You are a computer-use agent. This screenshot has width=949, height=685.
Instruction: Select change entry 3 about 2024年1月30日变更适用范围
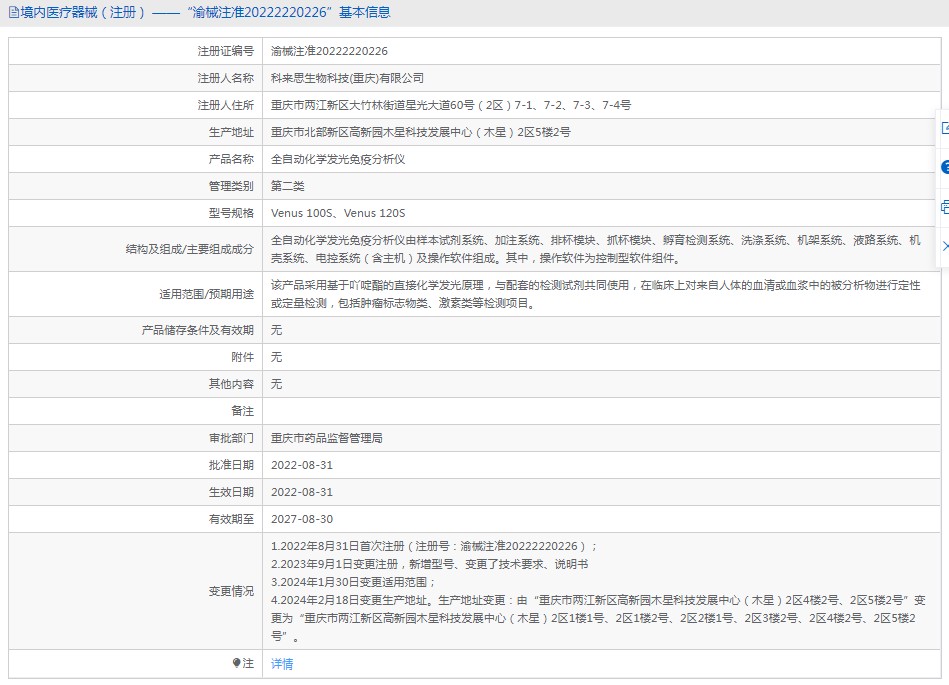click(353, 582)
